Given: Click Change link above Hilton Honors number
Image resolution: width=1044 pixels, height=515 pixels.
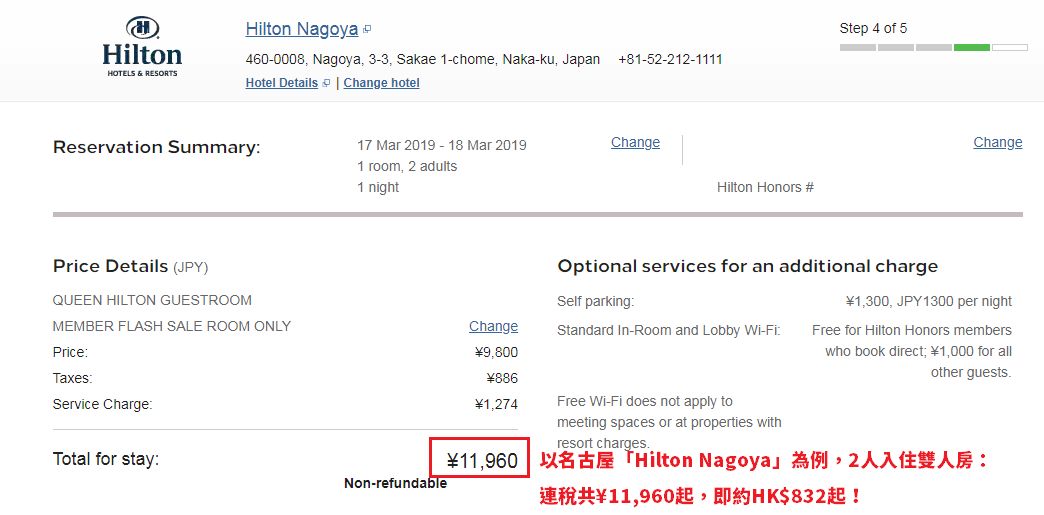Looking at the screenshot, I should (x=997, y=143).
